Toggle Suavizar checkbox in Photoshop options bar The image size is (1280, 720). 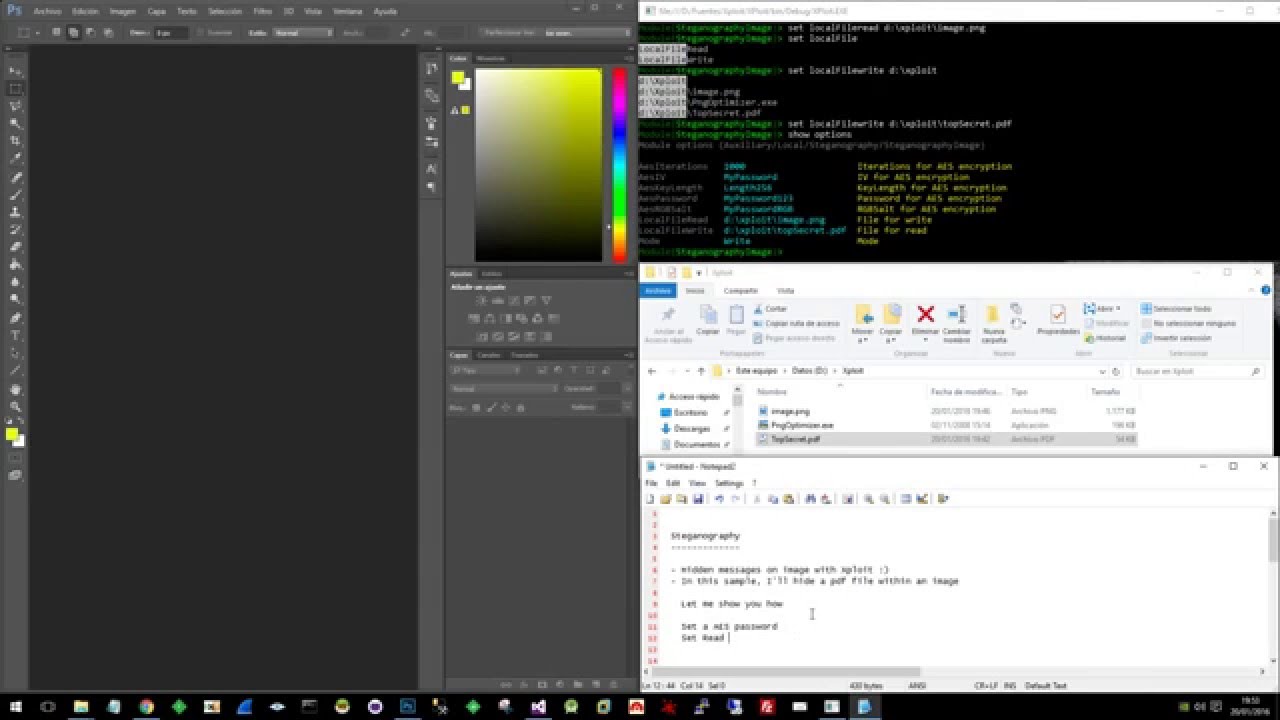(202, 32)
